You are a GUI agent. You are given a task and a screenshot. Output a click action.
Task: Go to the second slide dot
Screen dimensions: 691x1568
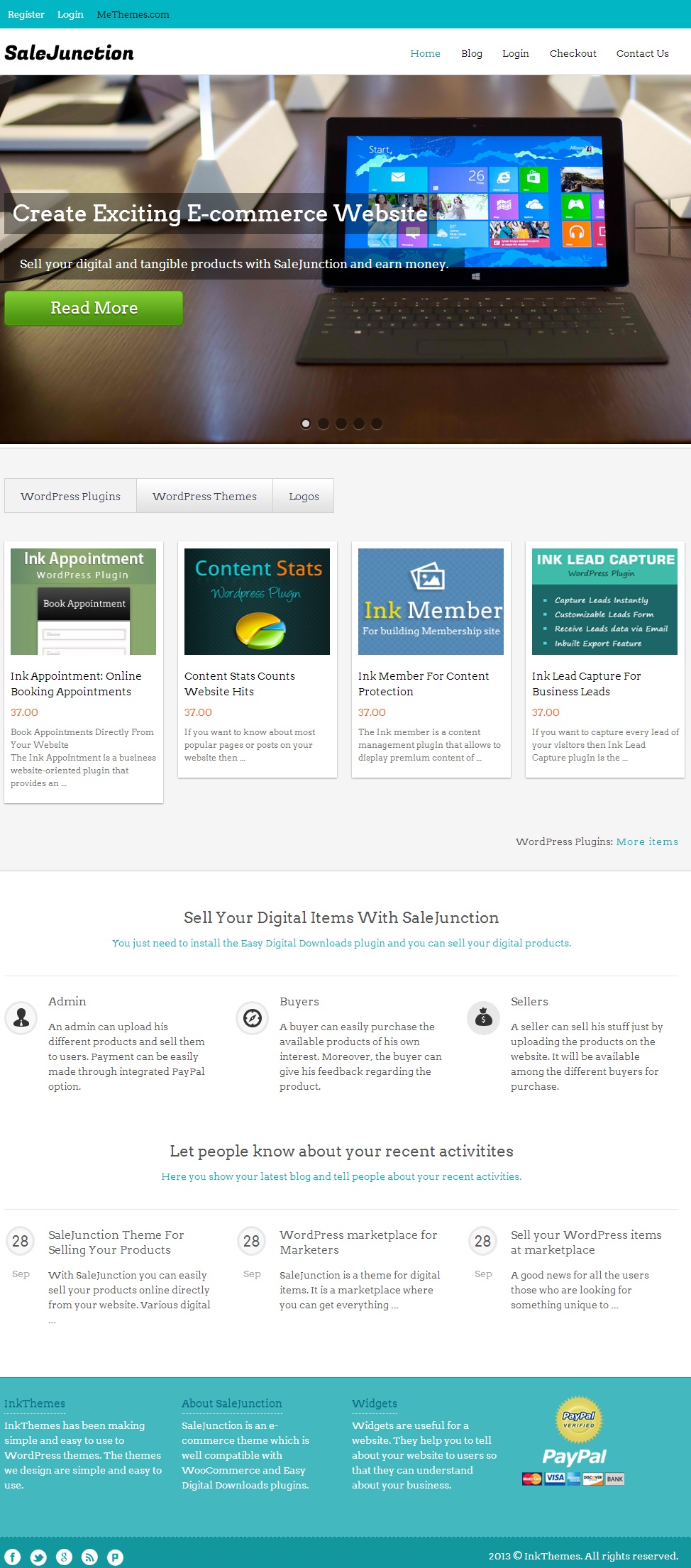324,424
